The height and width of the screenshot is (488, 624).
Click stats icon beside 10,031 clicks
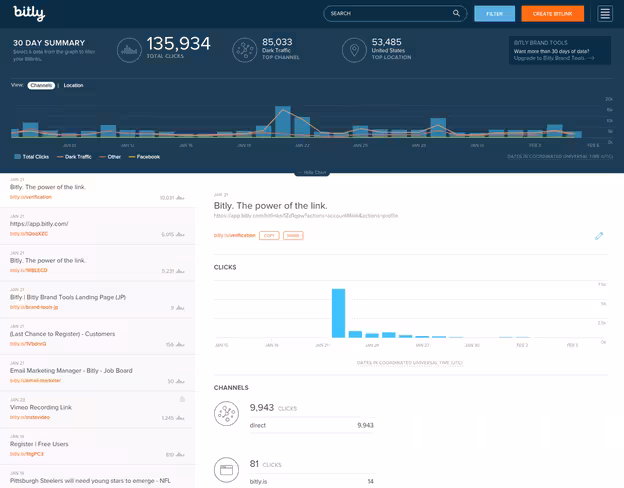[x=180, y=198]
